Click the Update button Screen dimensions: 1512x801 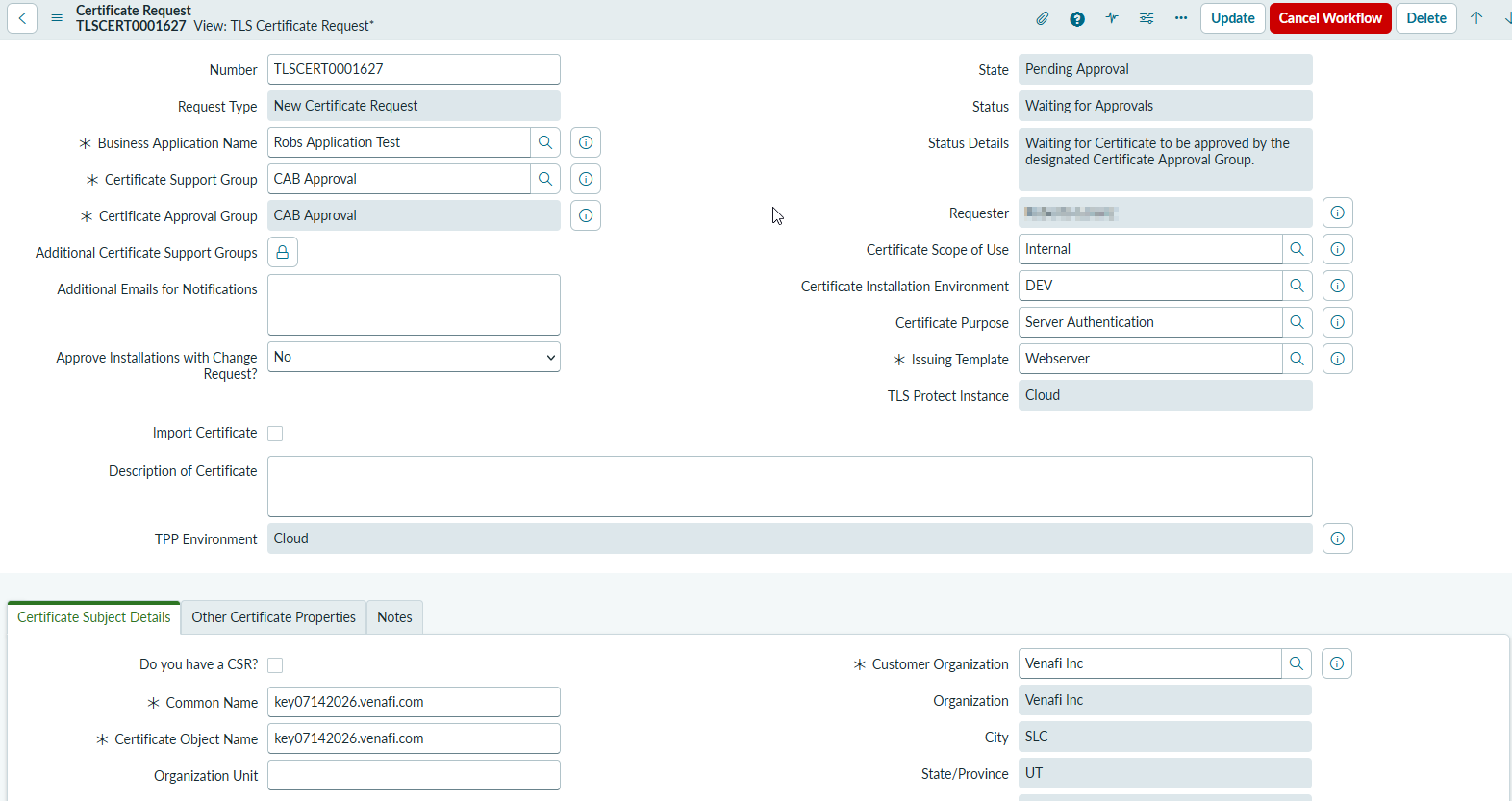[x=1233, y=18]
